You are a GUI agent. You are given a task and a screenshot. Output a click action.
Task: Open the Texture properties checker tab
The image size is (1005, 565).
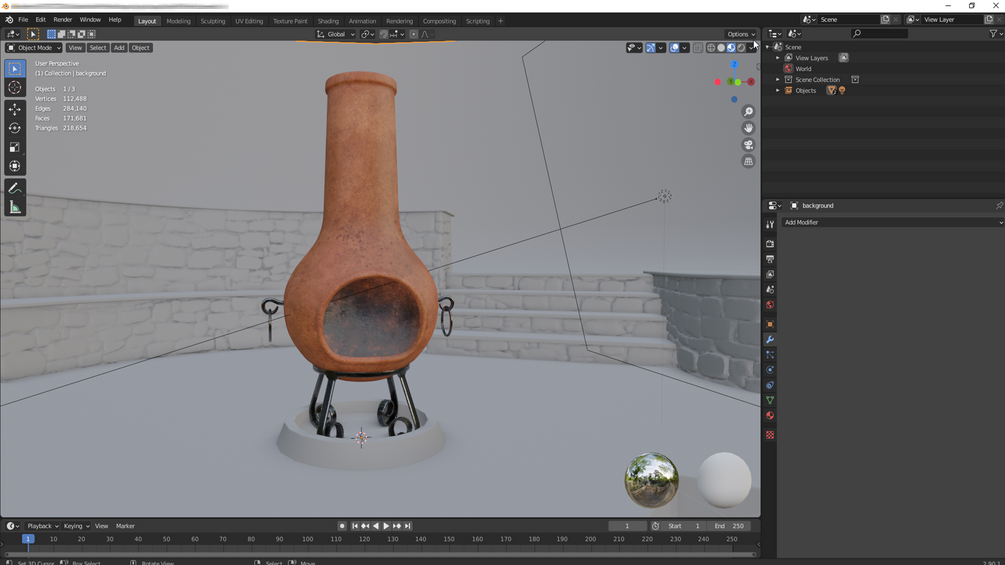click(x=770, y=435)
